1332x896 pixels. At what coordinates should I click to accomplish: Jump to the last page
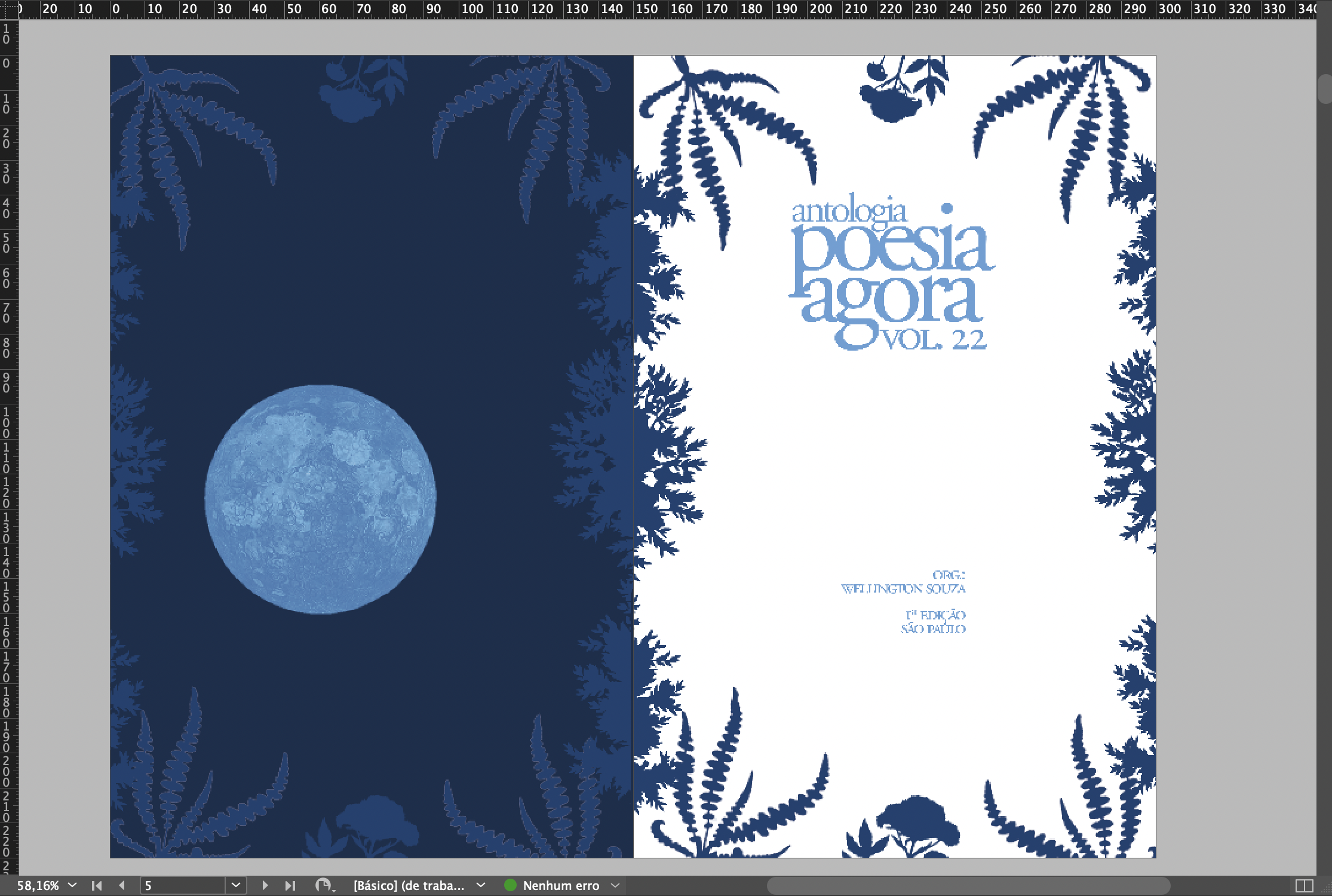290,885
